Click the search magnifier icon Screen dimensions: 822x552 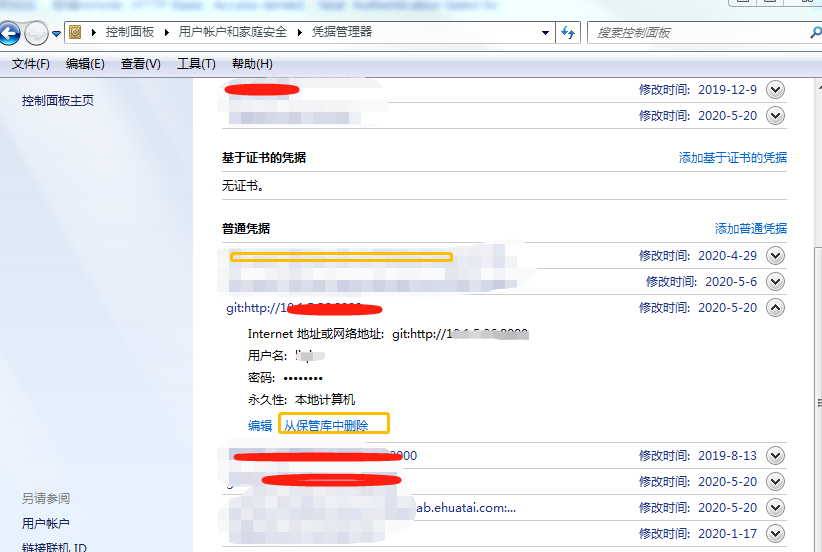click(x=816, y=33)
